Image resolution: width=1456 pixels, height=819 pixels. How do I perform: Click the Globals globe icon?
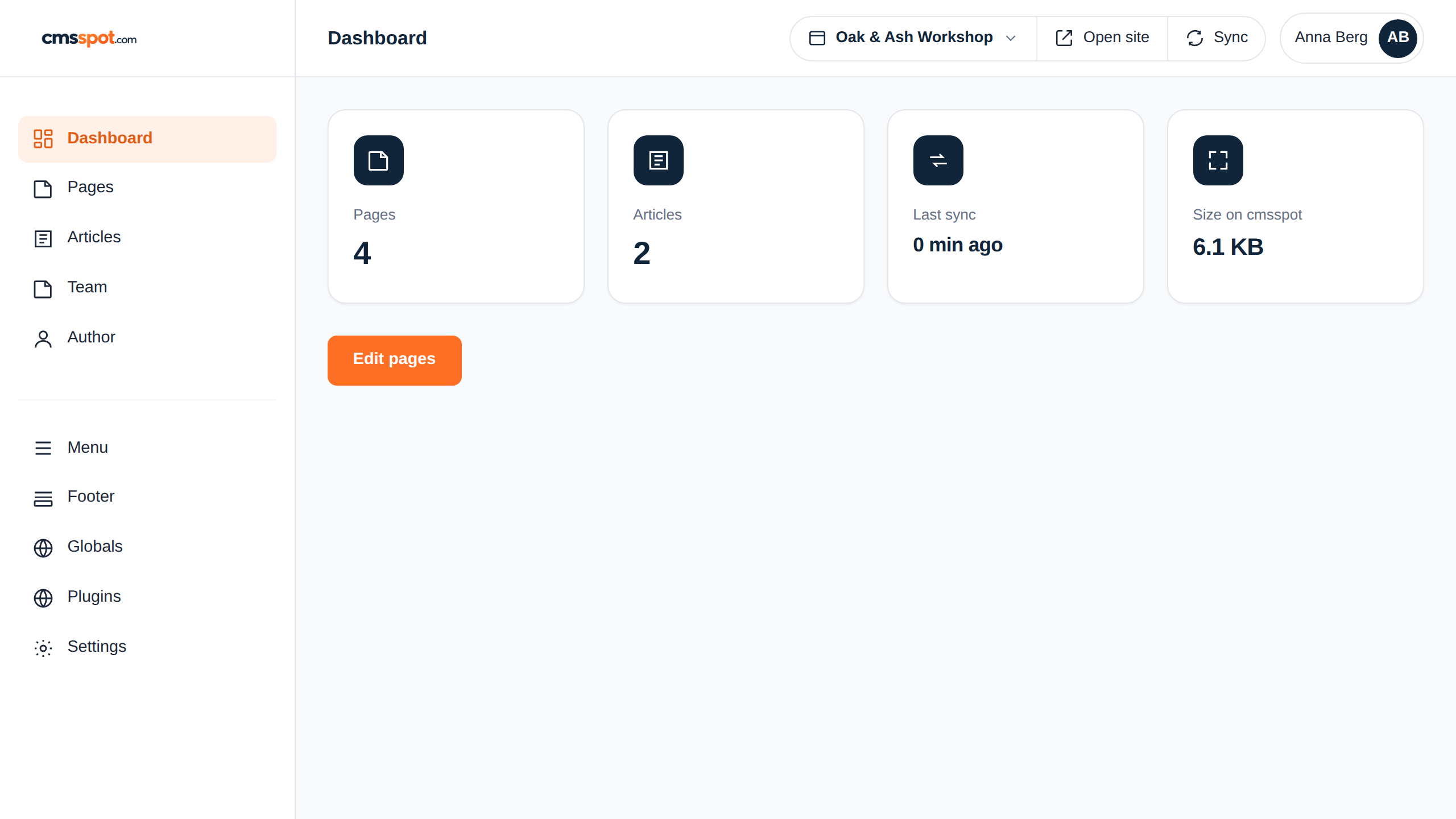(x=43, y=548)
